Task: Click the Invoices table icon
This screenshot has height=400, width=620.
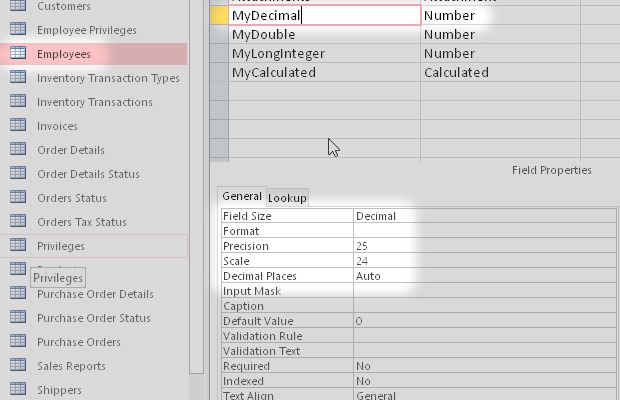Action: [18, 126]
